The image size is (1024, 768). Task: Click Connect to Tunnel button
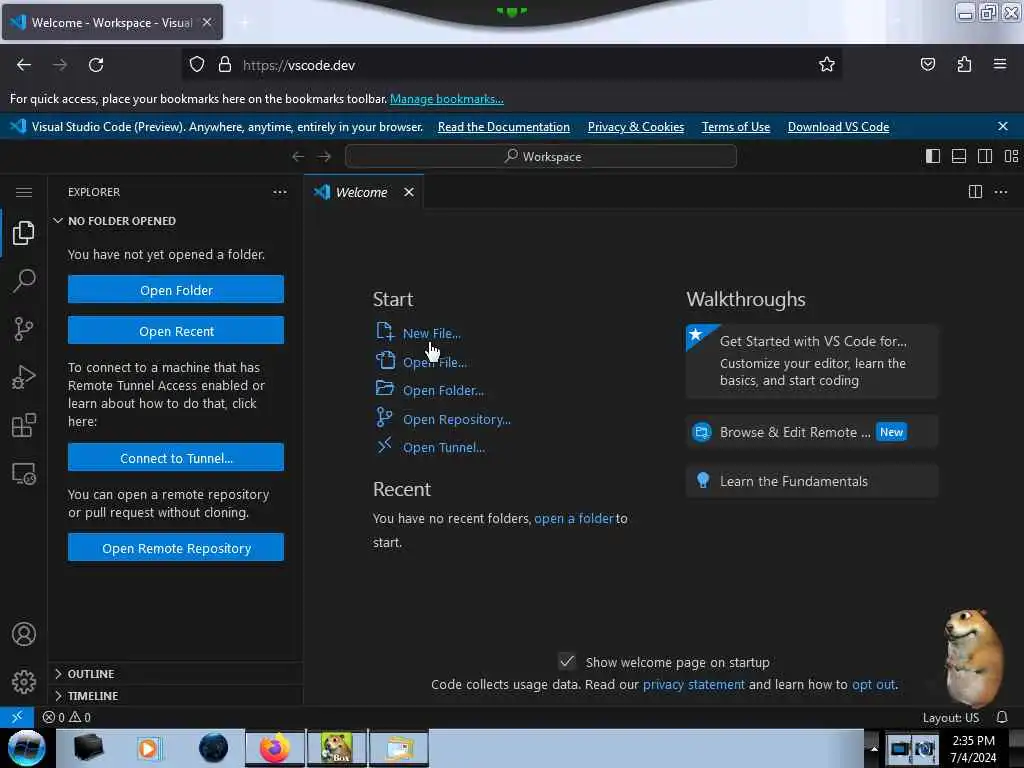(176, 457)
